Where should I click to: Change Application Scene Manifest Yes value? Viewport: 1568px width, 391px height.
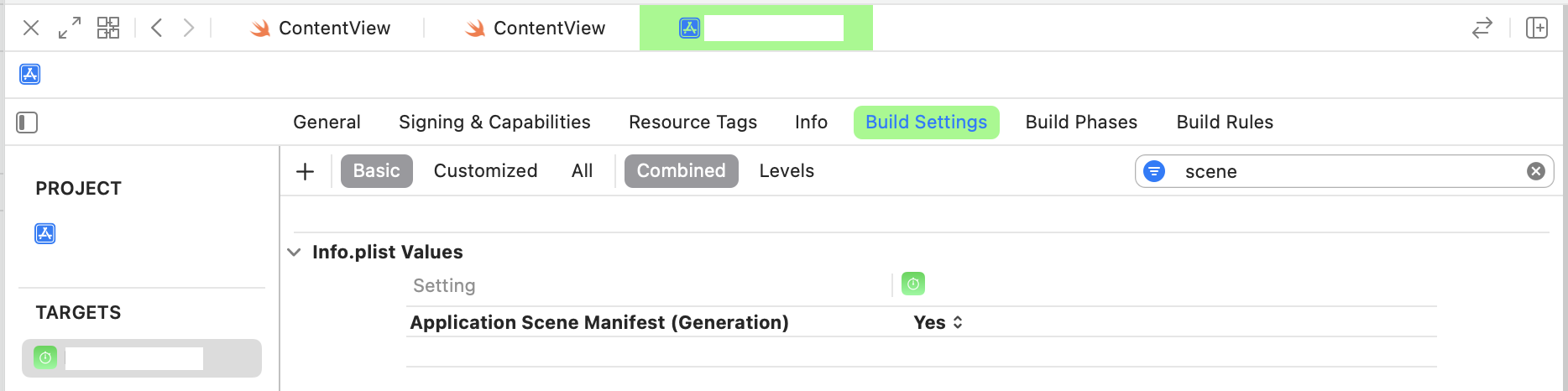coord(938,322)
